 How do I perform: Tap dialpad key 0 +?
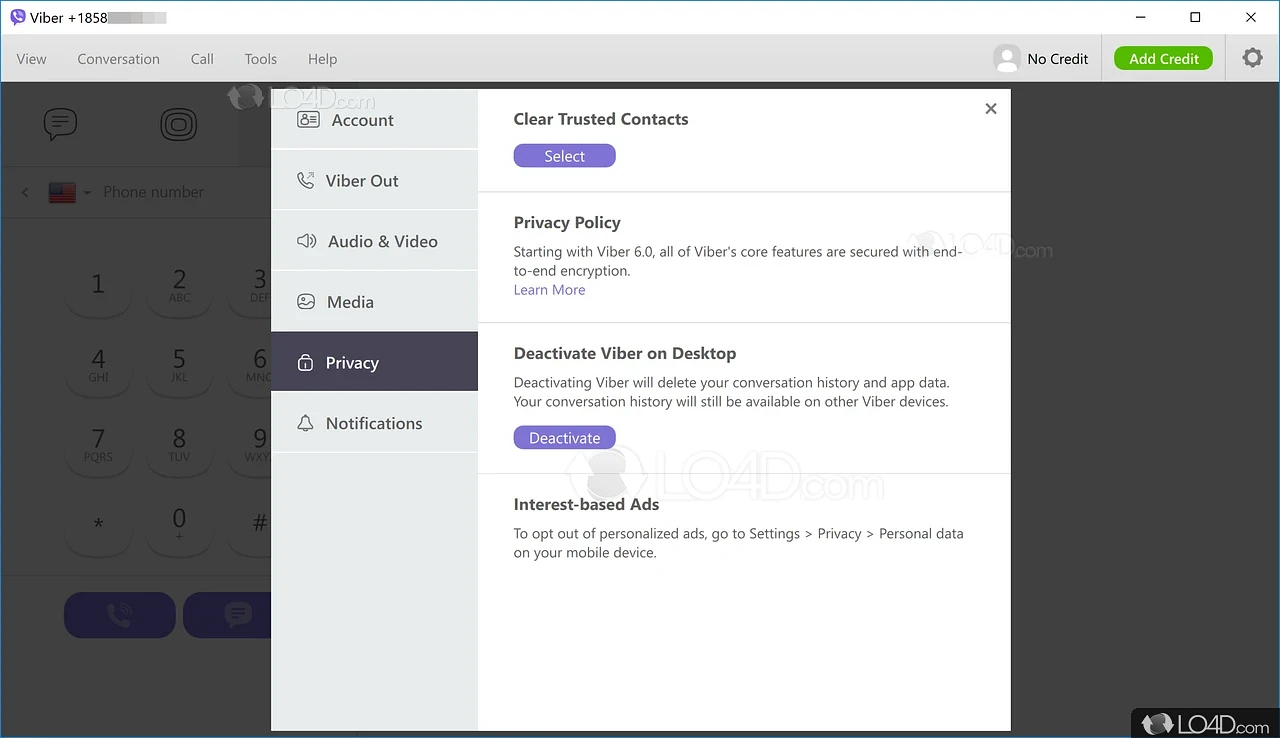click(x=179, y=524)
